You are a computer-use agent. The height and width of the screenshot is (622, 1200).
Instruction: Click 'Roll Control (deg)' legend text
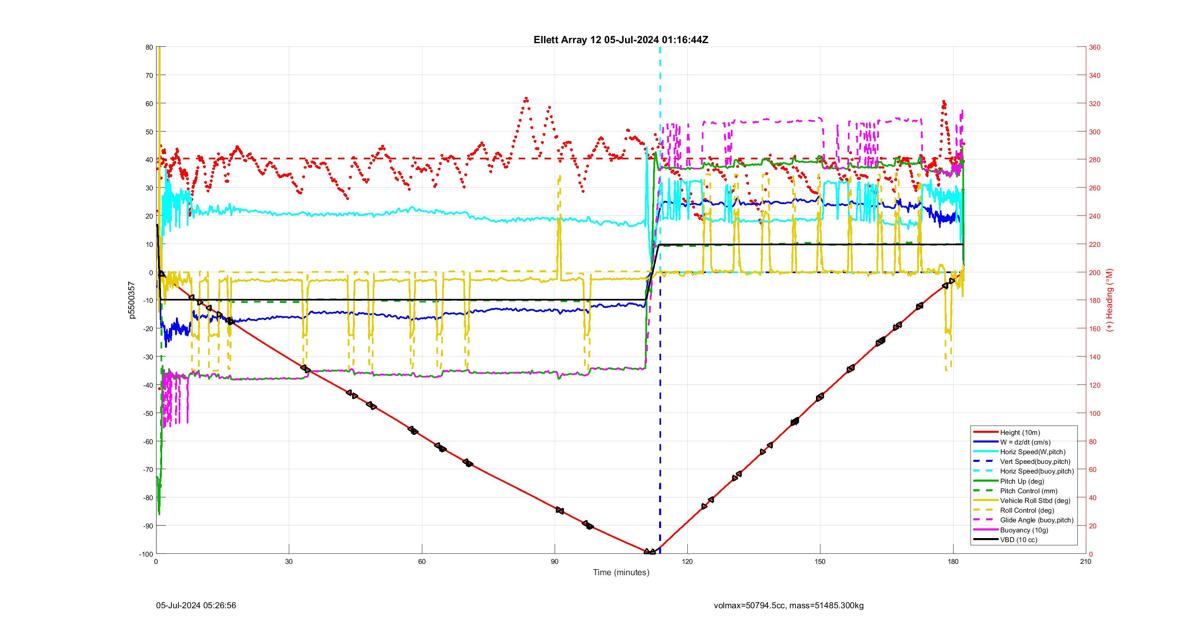[x=1027, y=510]
